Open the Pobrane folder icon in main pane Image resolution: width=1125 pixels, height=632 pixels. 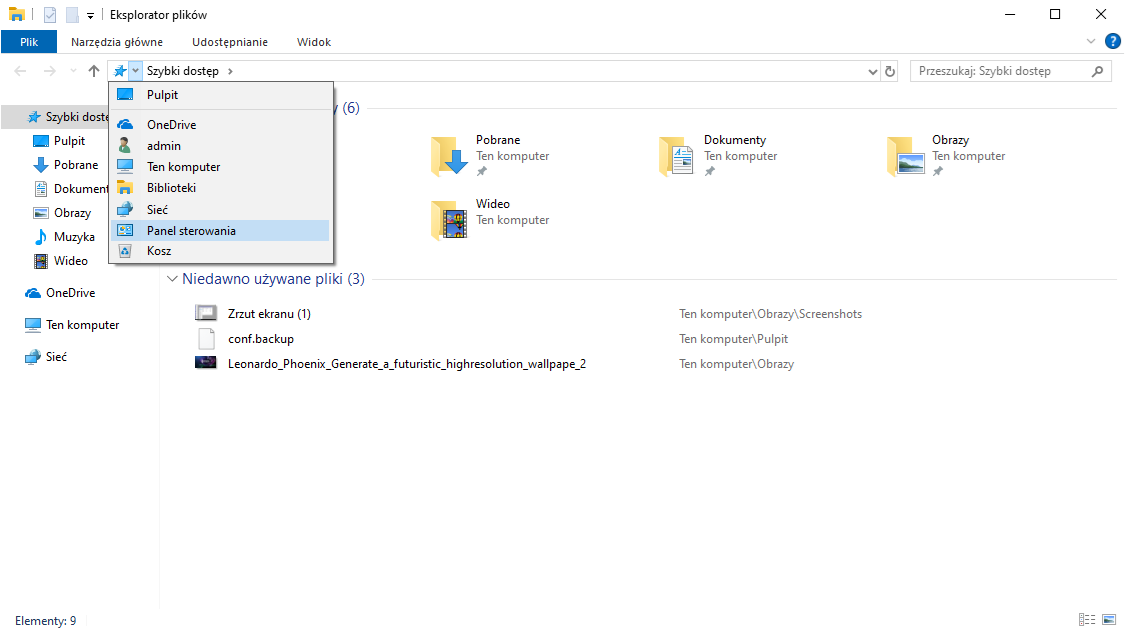(x=450, y=157)
